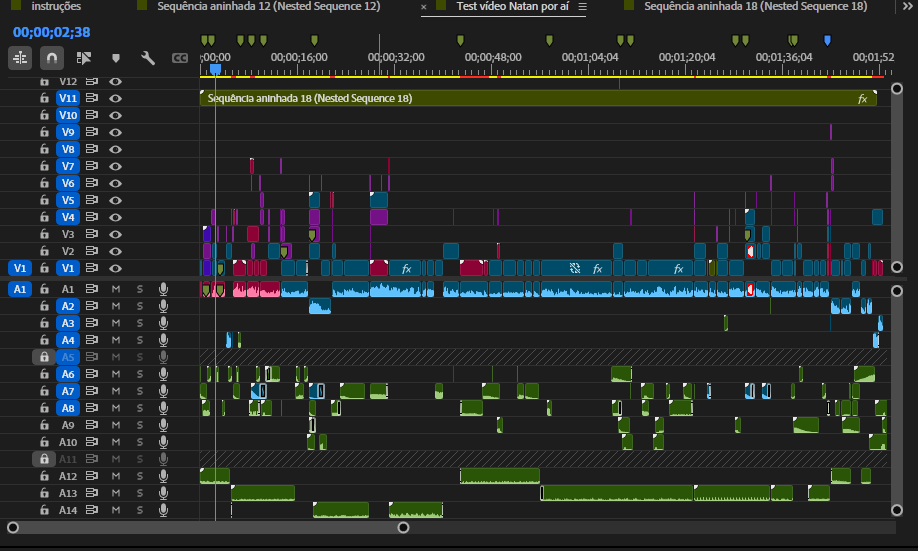Mute audio track A12
The width and height of the screenshot is (918, 551).
pos(116,475)
